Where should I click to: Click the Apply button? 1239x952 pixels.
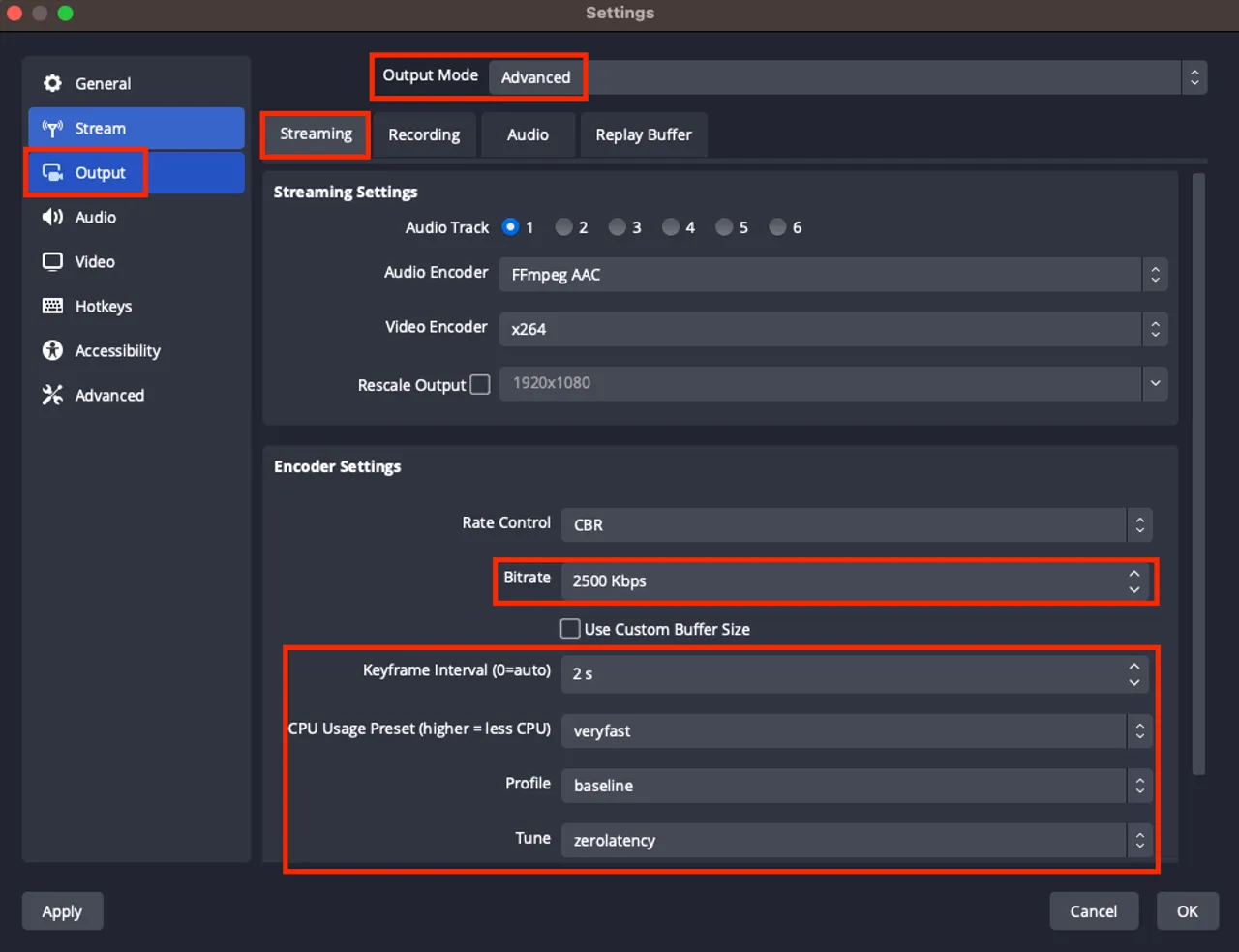[62, 911]
